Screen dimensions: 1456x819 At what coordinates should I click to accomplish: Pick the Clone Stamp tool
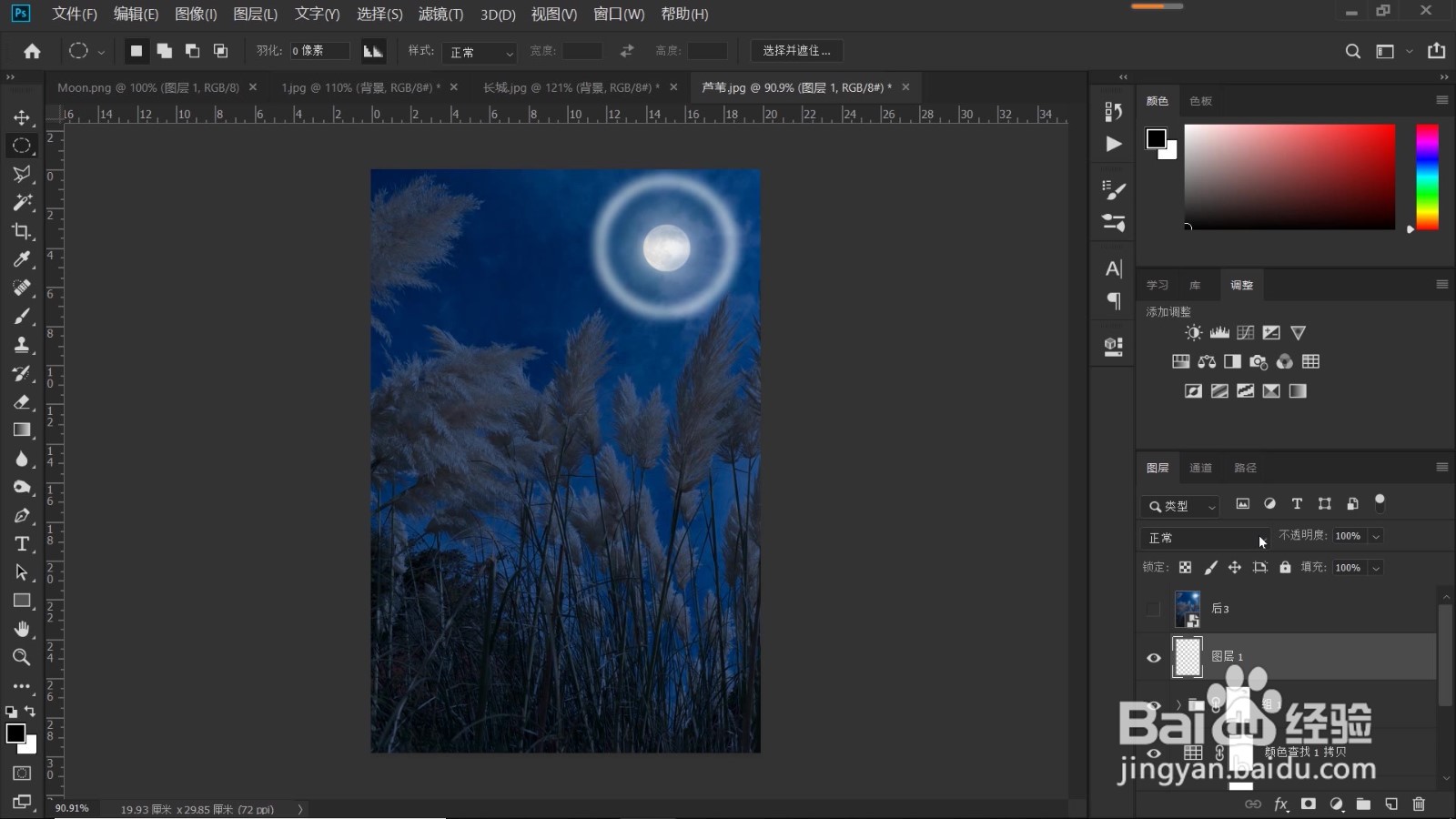pyautogui.click(x=22, y=345)
